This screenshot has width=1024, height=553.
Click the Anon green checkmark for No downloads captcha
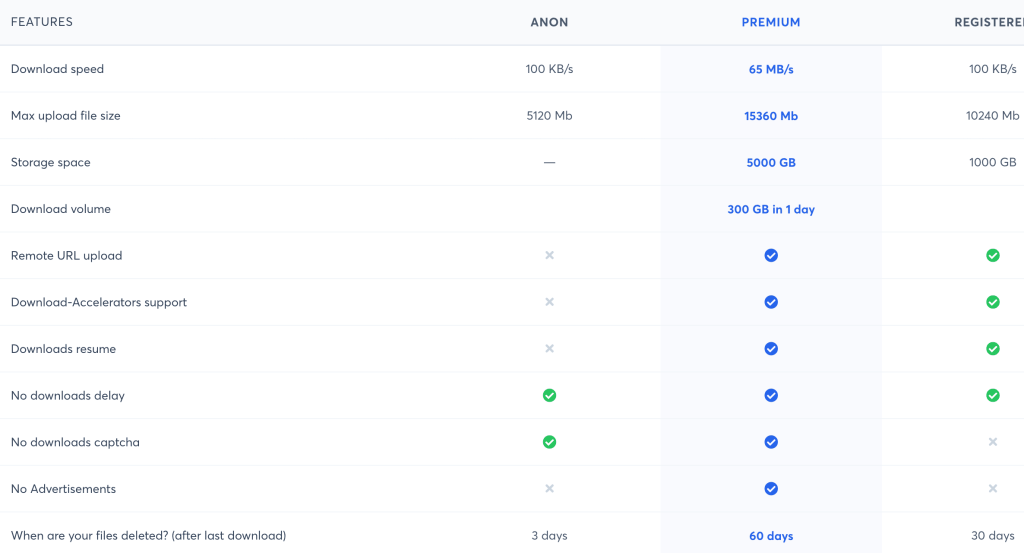coord(549,442)
